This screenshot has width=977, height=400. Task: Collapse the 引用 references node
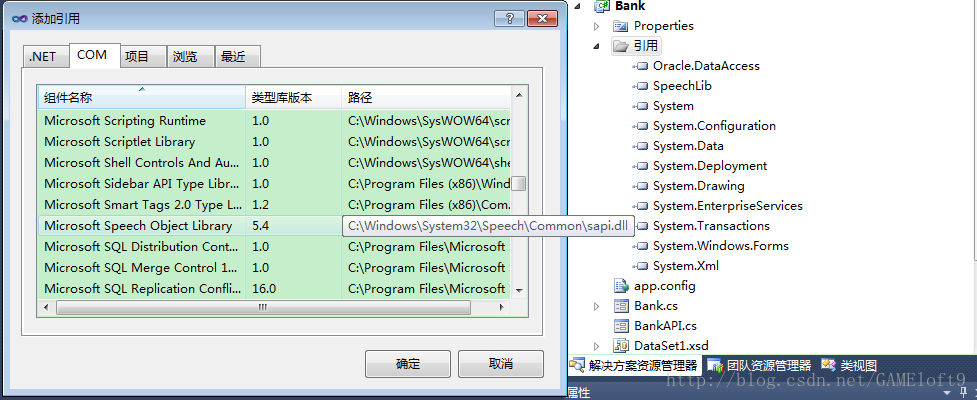coord(596,46)
